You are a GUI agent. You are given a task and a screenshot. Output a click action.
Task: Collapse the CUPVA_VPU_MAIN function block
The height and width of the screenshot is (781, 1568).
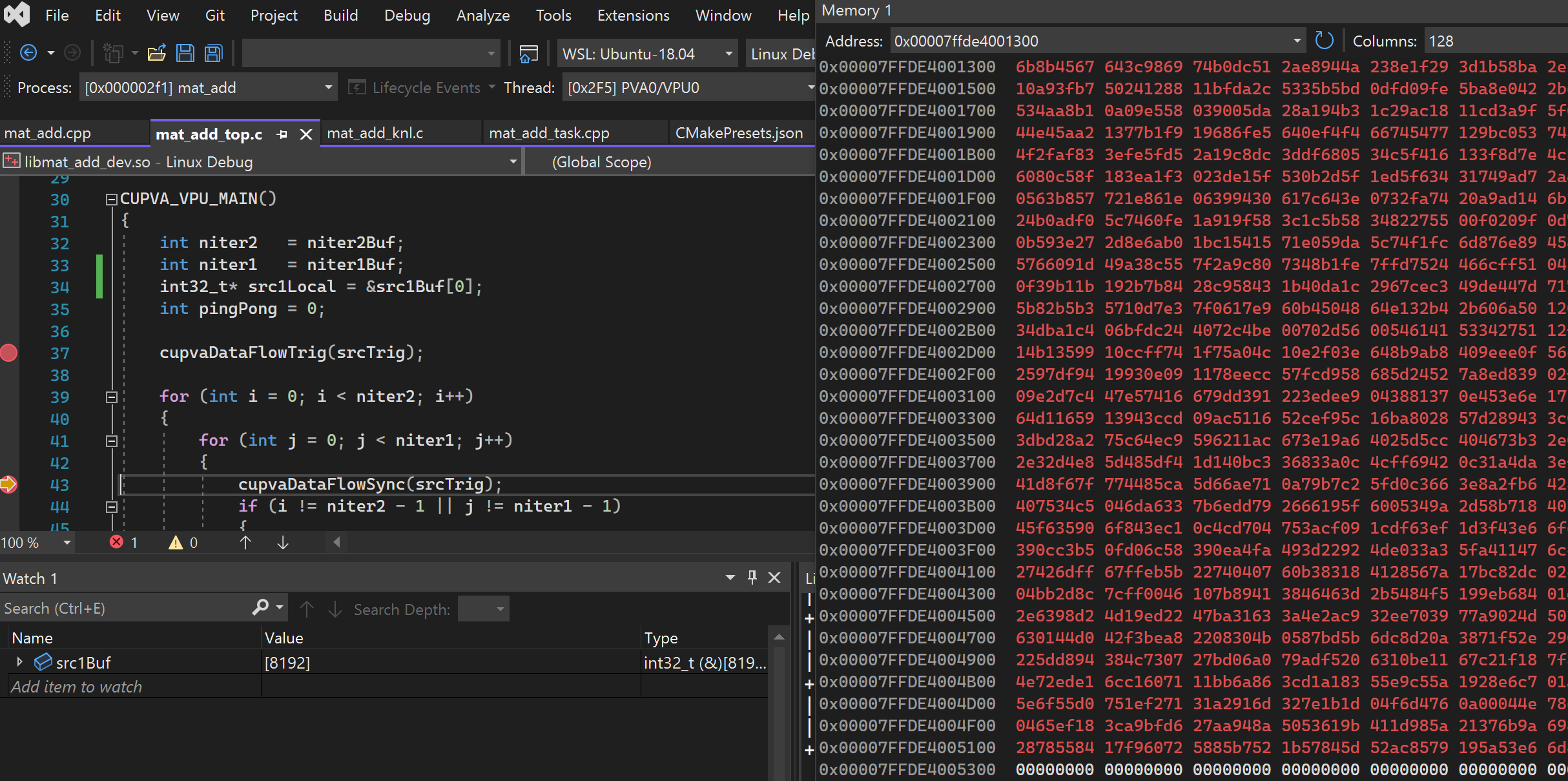click(x=111, y=200)
